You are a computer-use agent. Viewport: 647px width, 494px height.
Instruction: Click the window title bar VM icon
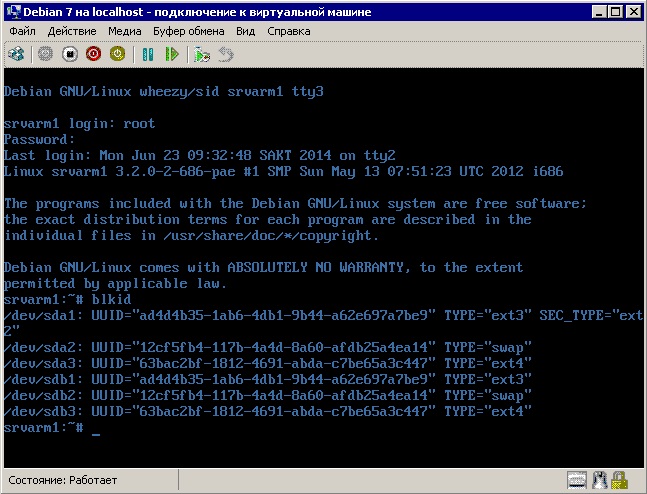coord(14,12)
